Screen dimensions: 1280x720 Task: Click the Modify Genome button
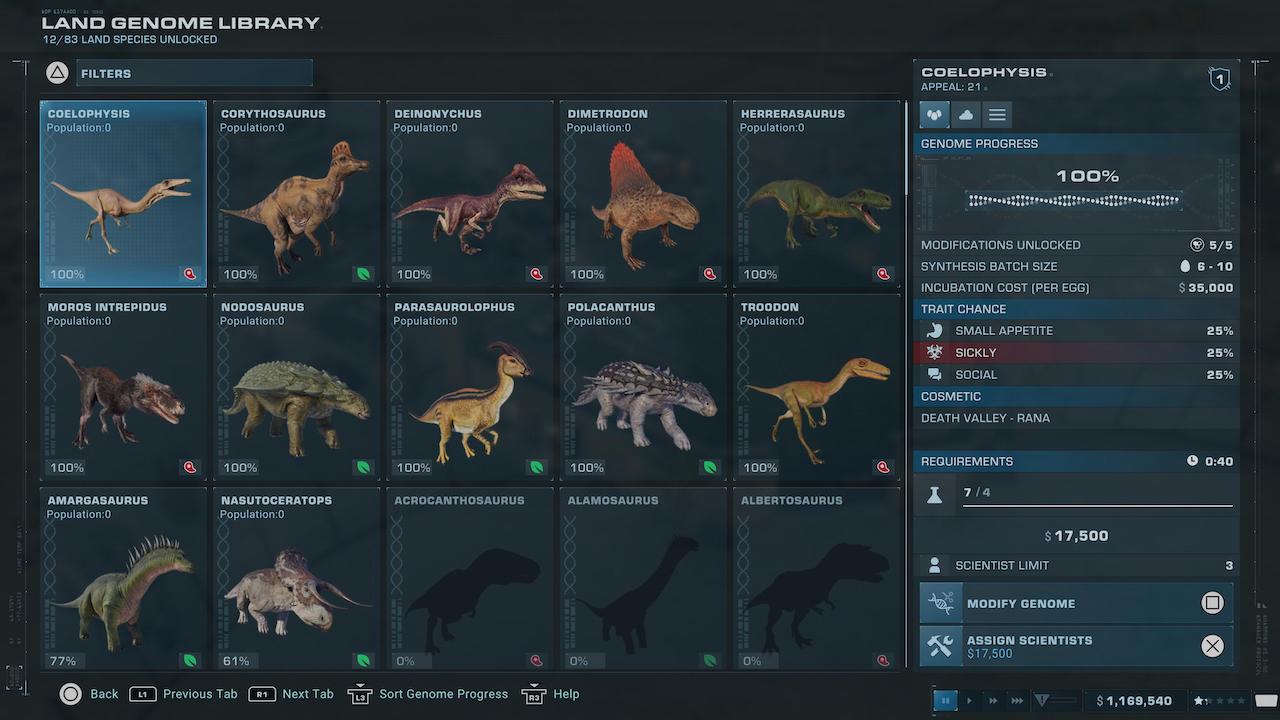[1076, 603]
